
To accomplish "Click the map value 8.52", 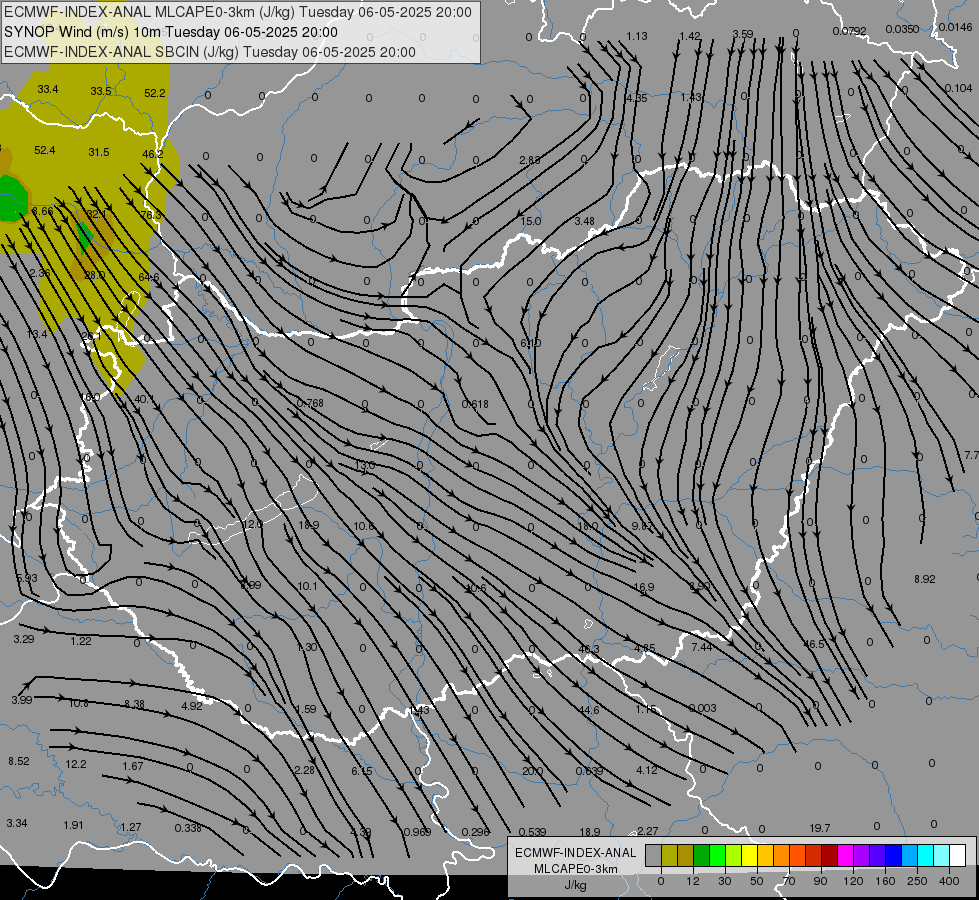I will point(19,761).
